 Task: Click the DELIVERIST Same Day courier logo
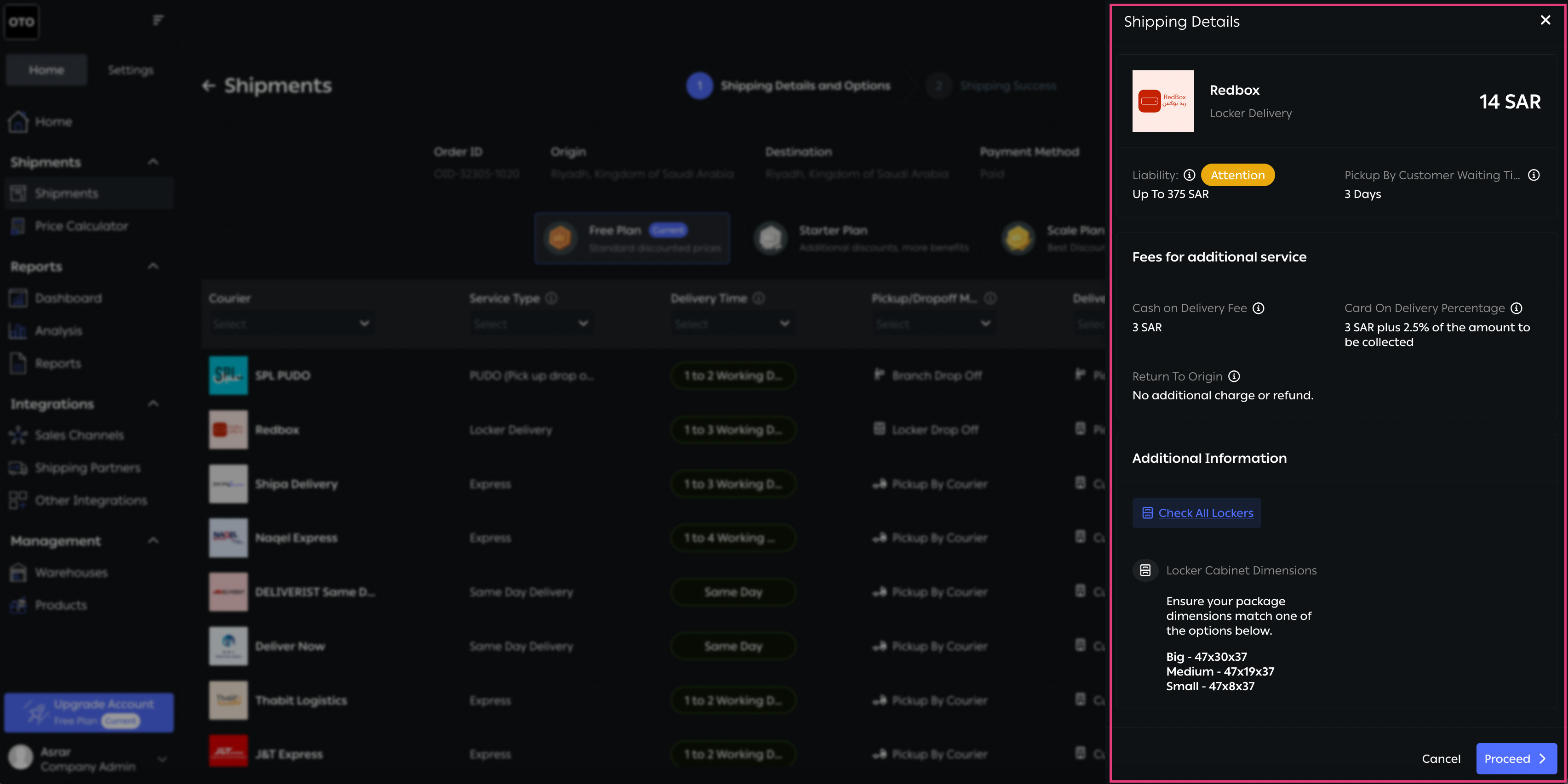[228, 592]
